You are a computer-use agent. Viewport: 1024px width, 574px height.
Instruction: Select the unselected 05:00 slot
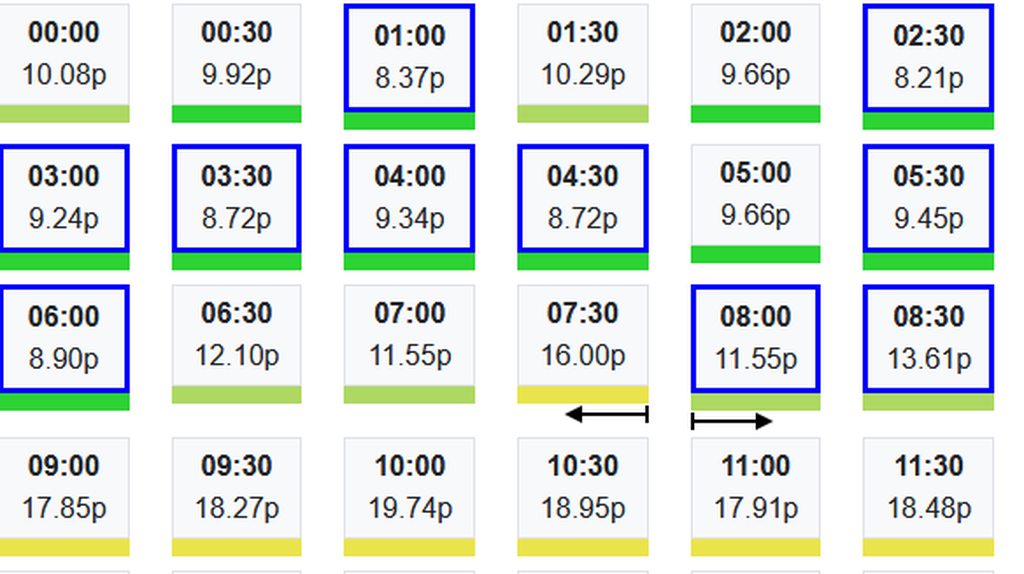click(x=755, y=195)
